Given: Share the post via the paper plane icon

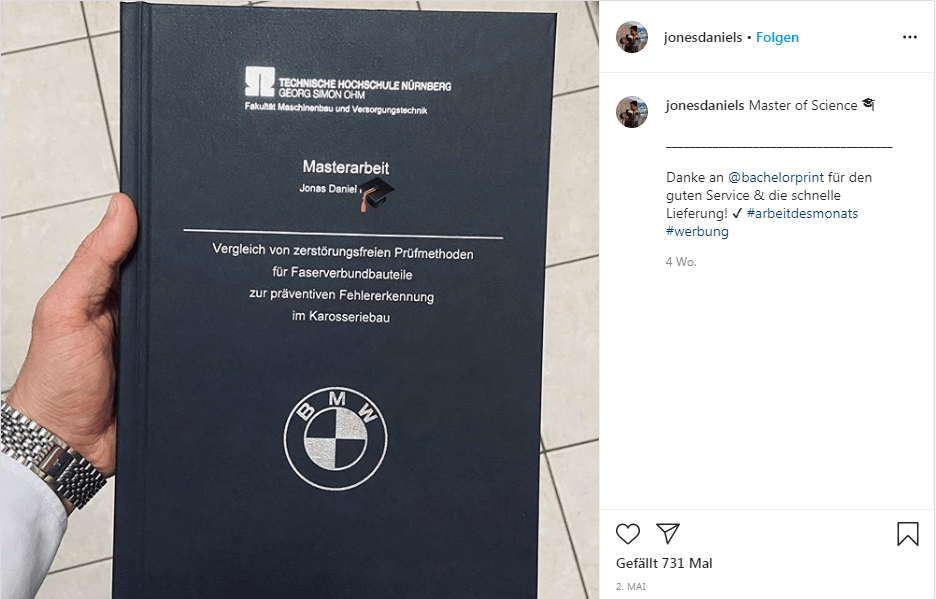Looking at the screenshot, I should 667,533.
